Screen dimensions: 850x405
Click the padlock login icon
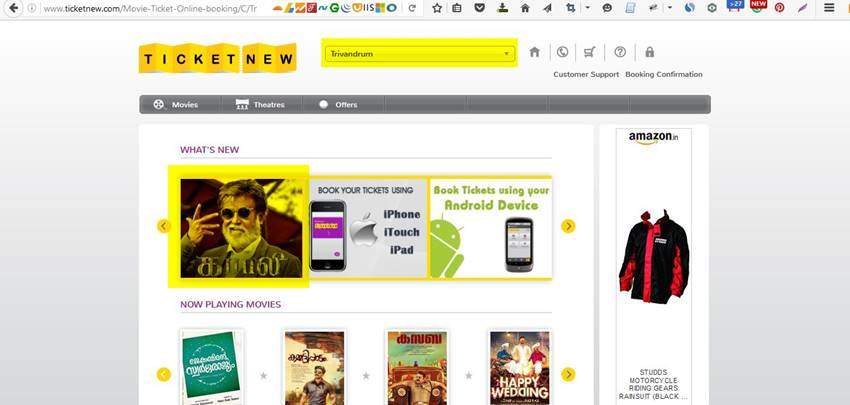[649, 52]
